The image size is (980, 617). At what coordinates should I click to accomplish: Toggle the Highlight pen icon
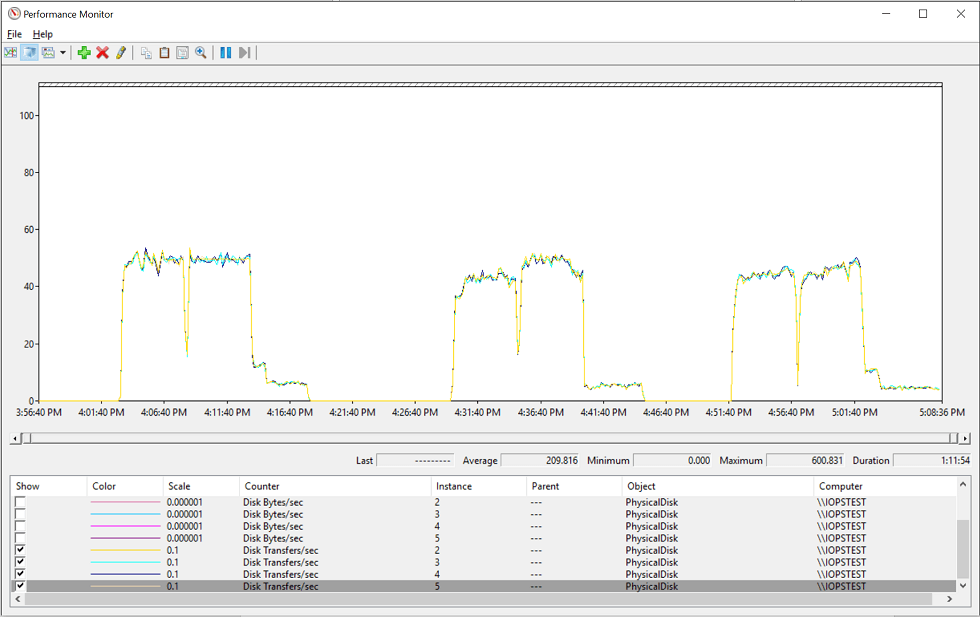[121, 53]
